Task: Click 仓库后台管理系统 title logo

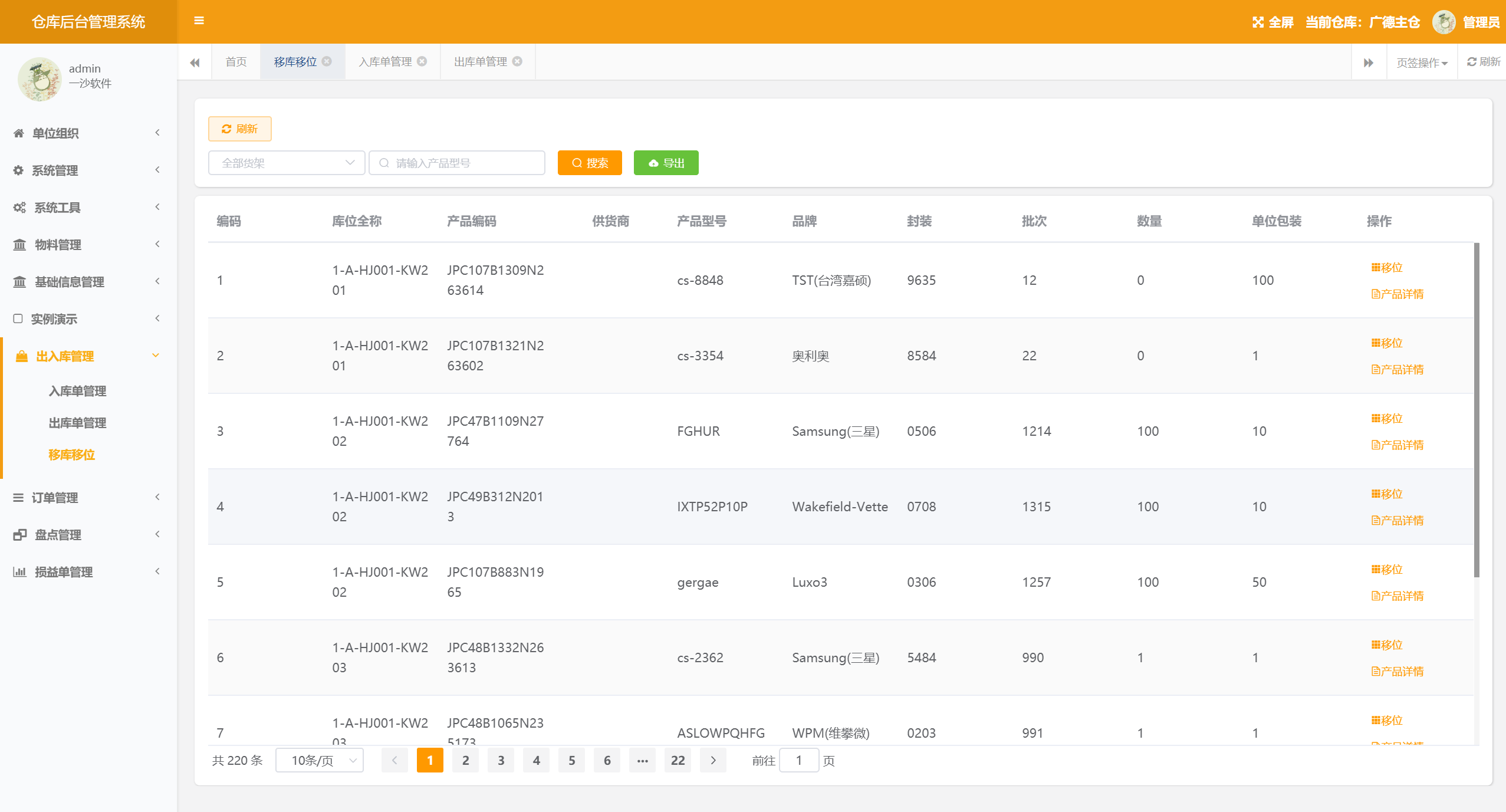Action: (x=88, y=22)
